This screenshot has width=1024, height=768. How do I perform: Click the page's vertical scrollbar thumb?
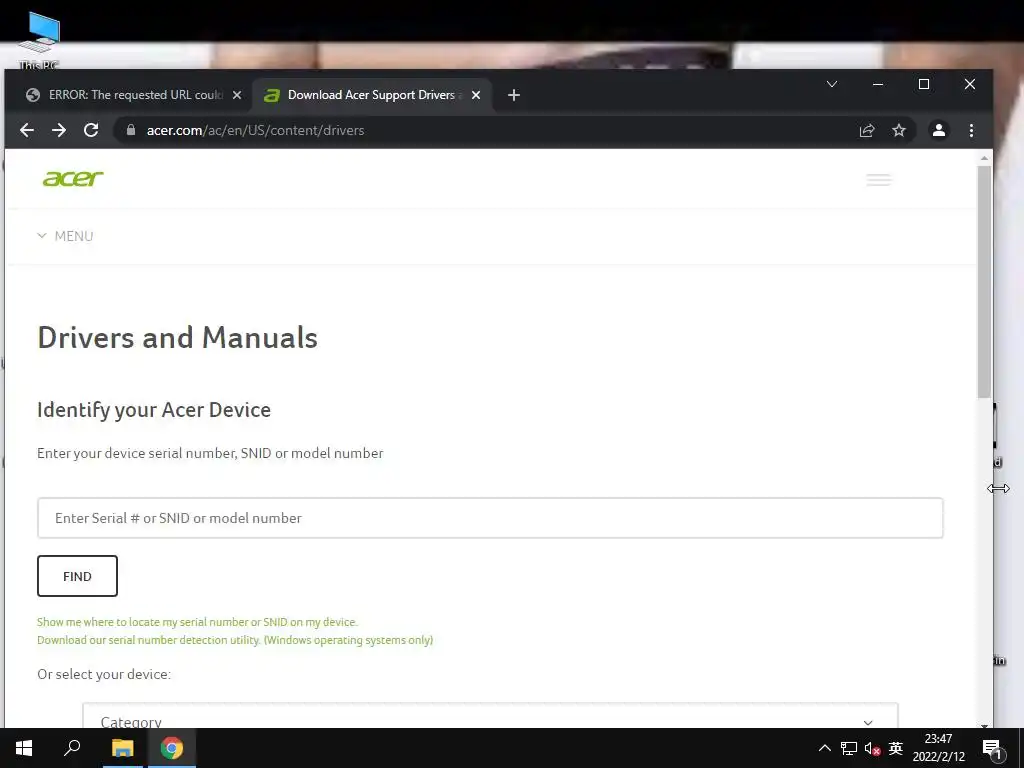(984, 281)
